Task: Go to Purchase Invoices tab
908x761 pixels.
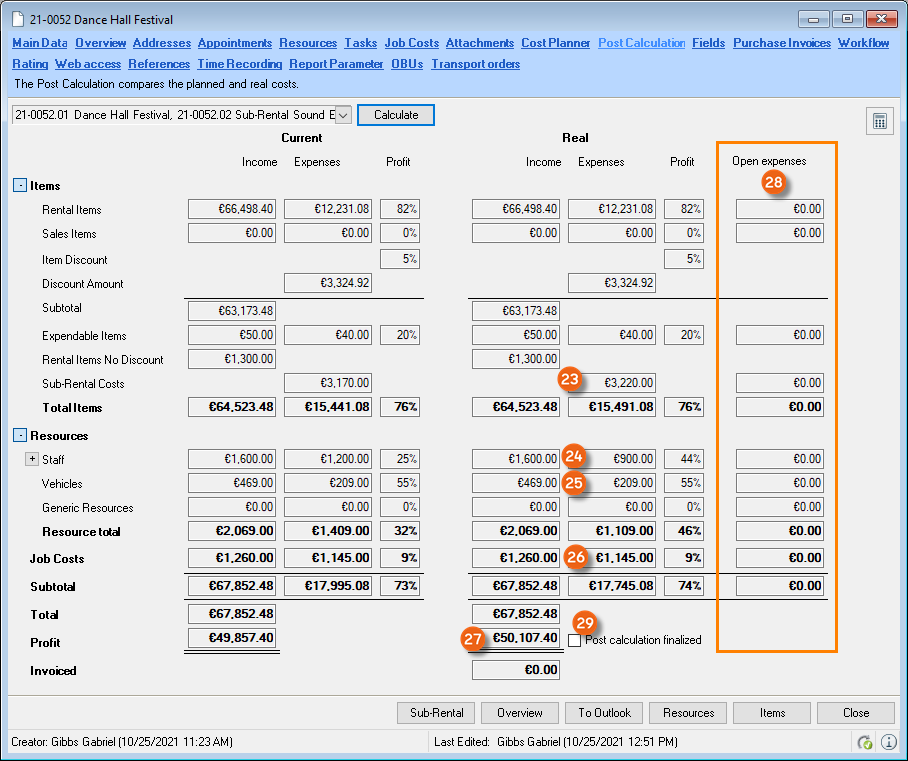Action: pos(781,43)
